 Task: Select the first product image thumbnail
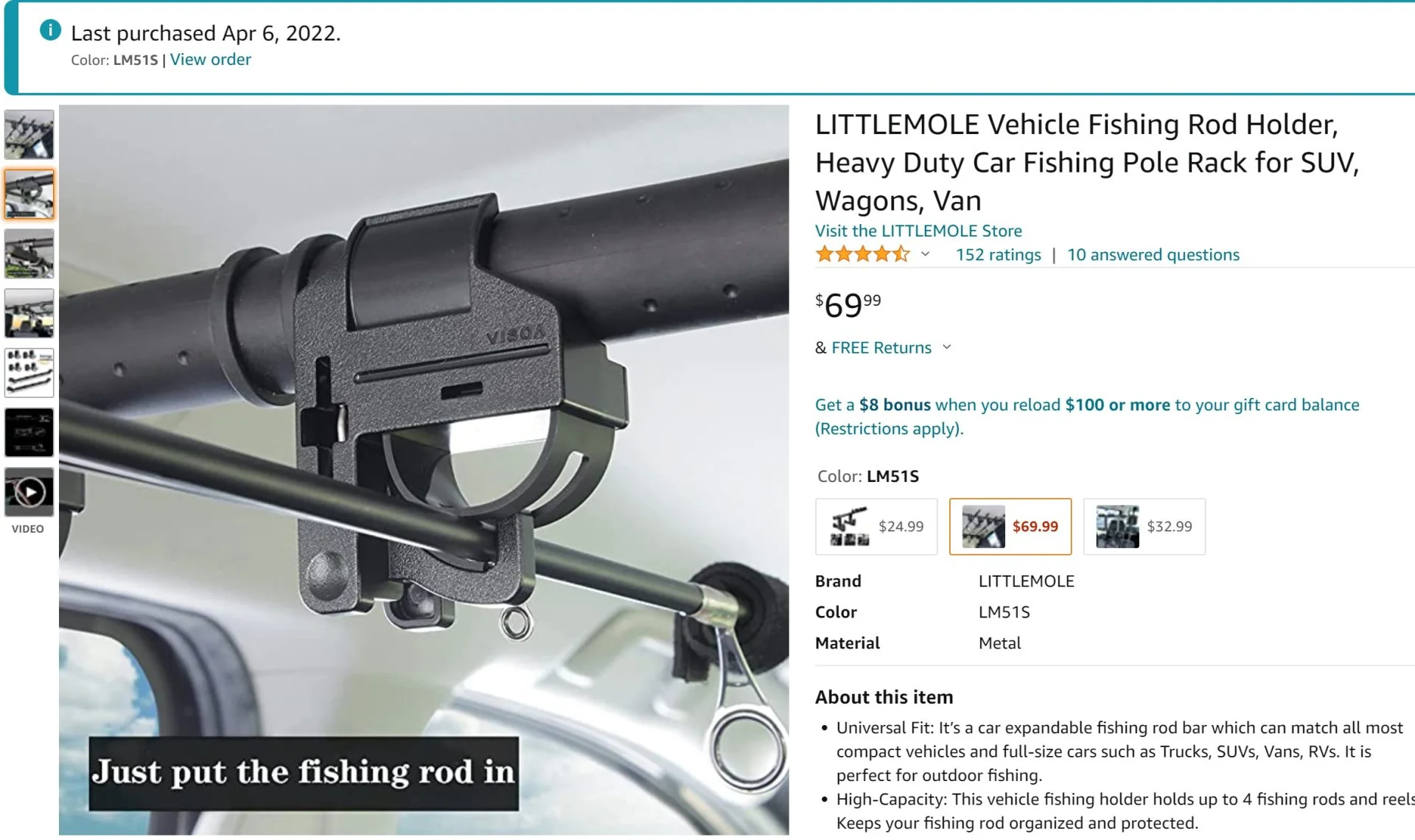(29, 135)
